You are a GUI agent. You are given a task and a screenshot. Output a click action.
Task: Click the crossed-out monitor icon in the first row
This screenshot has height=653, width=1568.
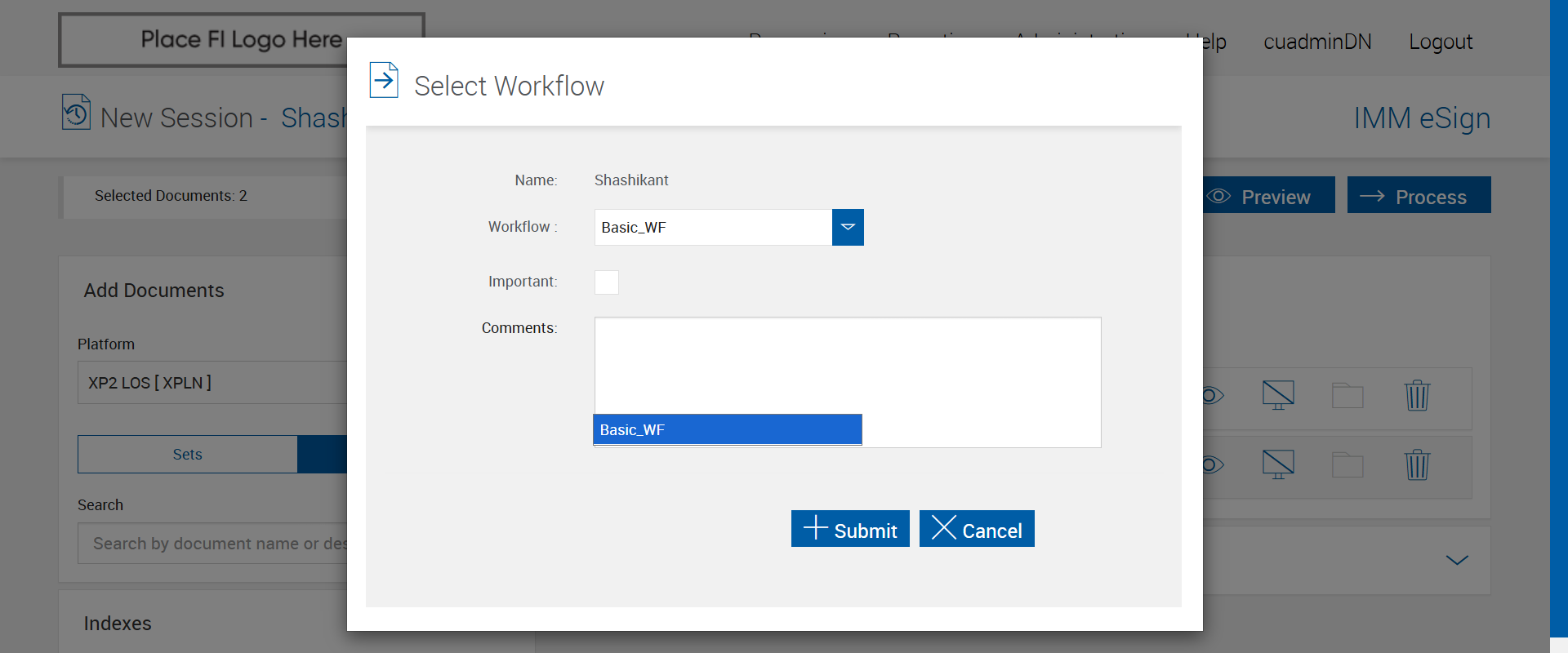click(1278, 396)
